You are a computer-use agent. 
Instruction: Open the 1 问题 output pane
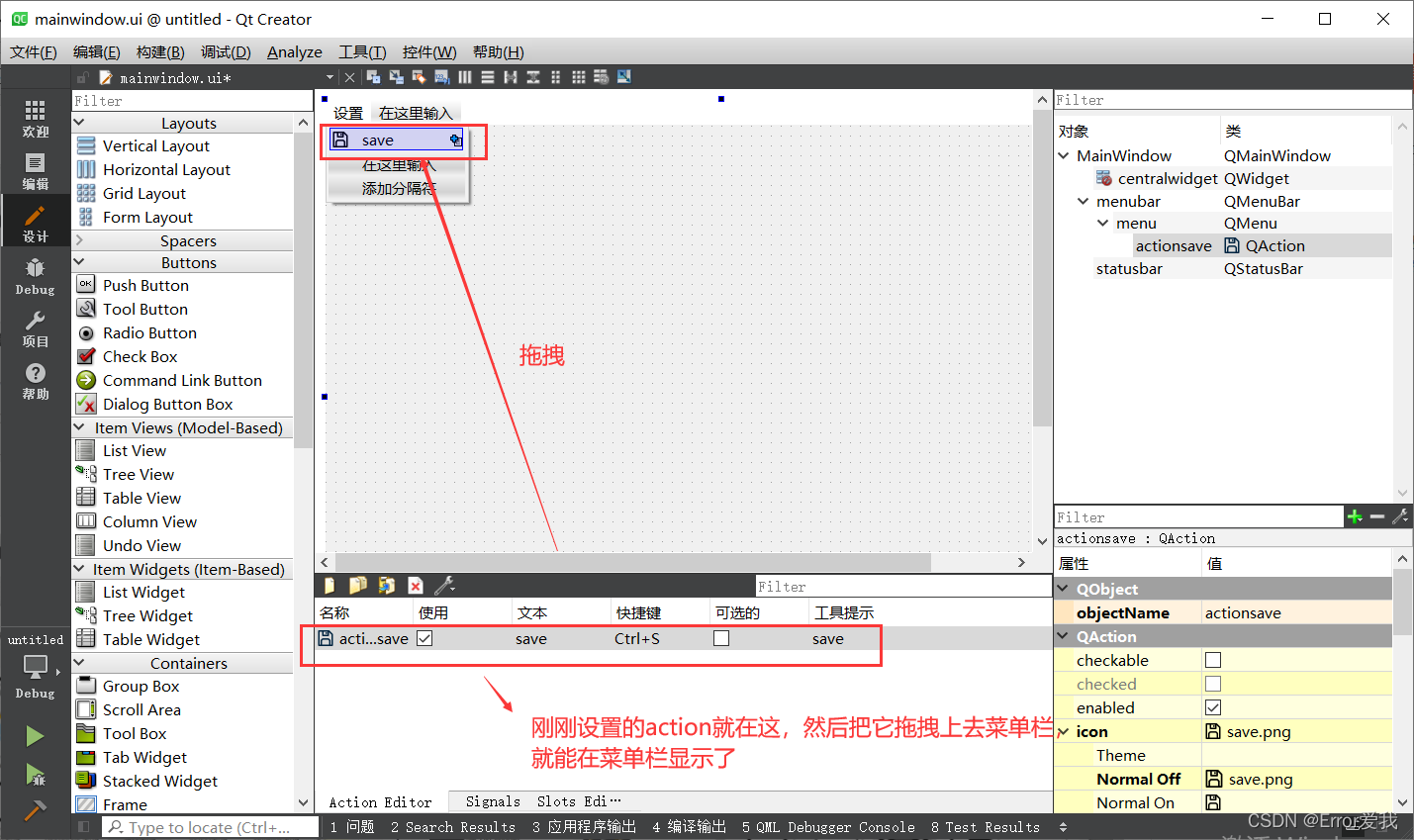click(x=352, y=827)
